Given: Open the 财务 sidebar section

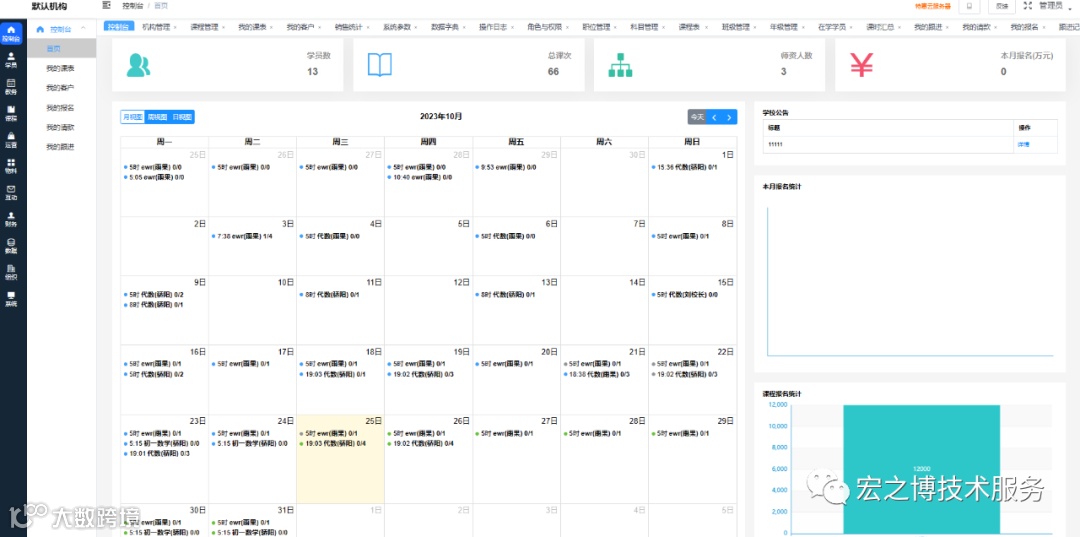Looking at the screenshot, I should pos(11,219).
